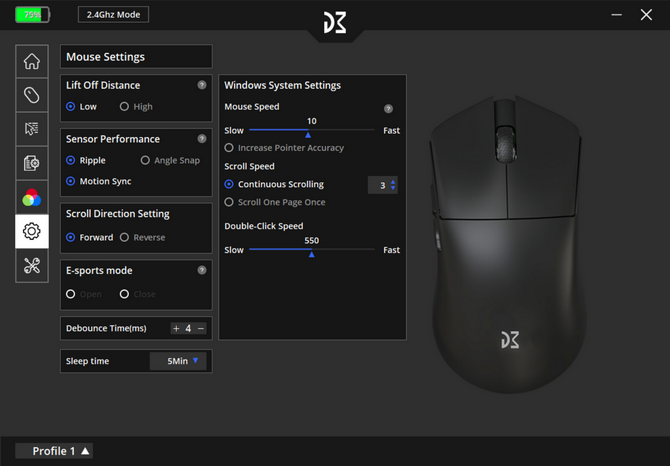Click the mouse preview image

(507, 244)
